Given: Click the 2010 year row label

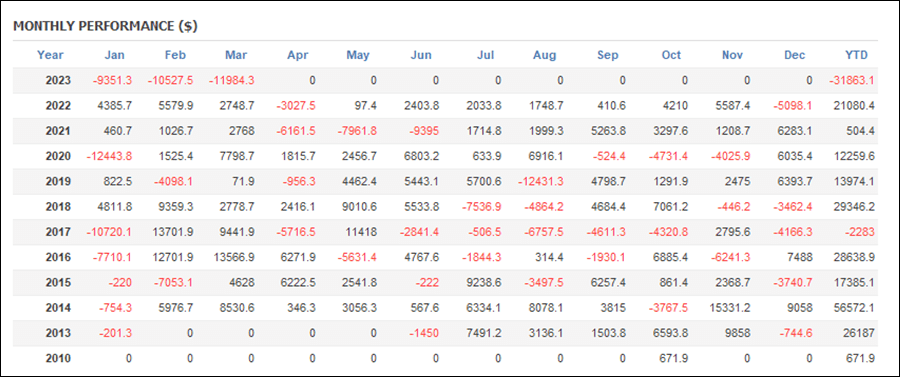Looking at the screenshot, I should pos(58,359).
